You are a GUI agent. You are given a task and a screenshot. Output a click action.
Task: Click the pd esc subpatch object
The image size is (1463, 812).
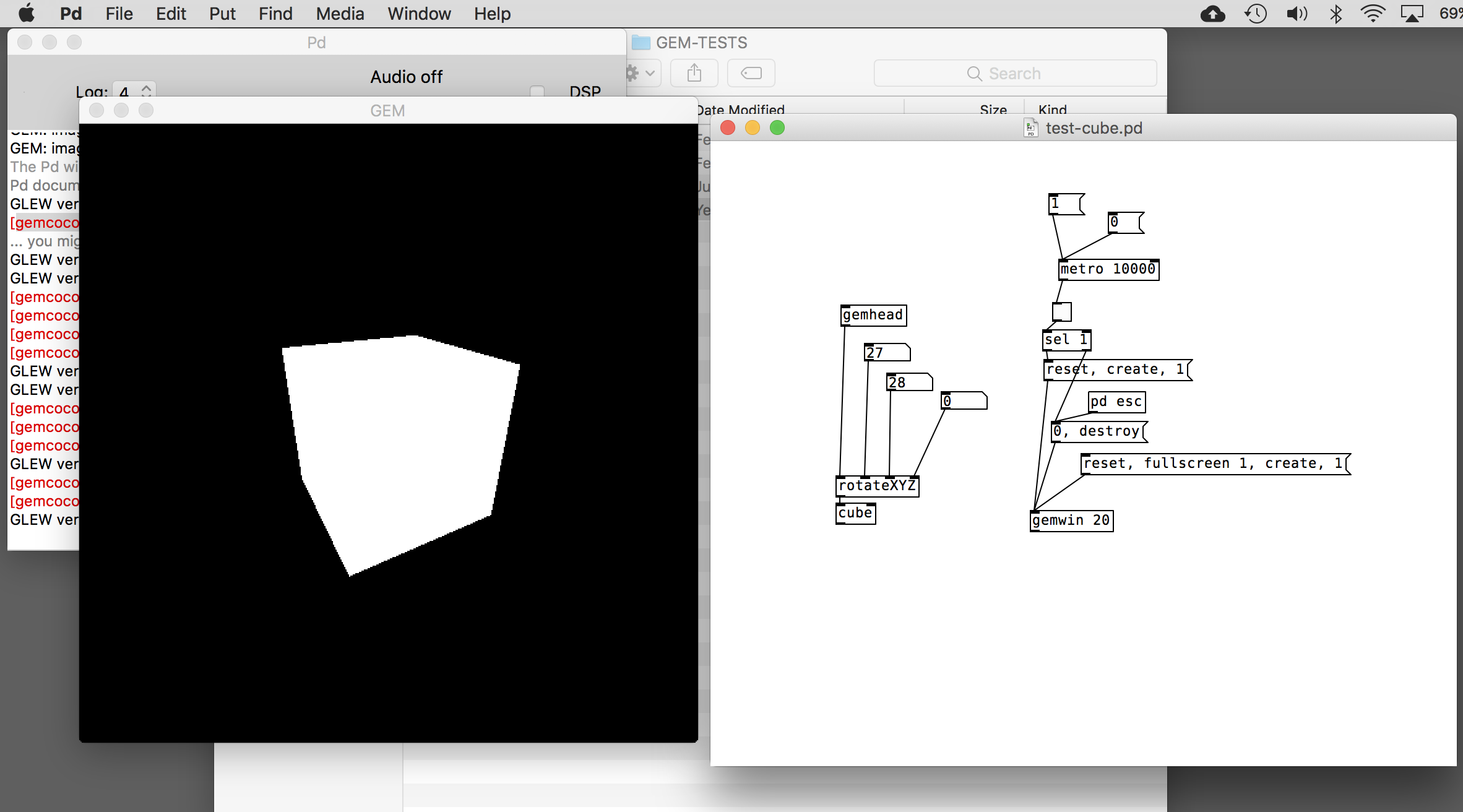coord(1117,402)
